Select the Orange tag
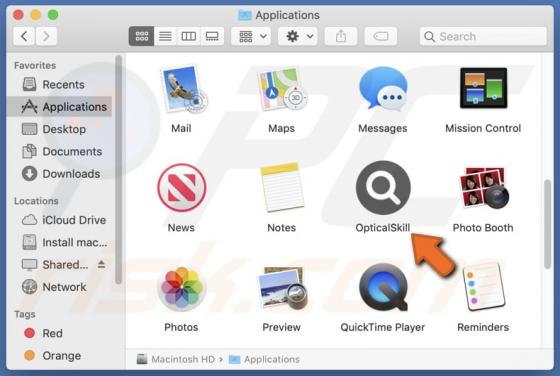The image size is (560, 376). coord(59,356)
